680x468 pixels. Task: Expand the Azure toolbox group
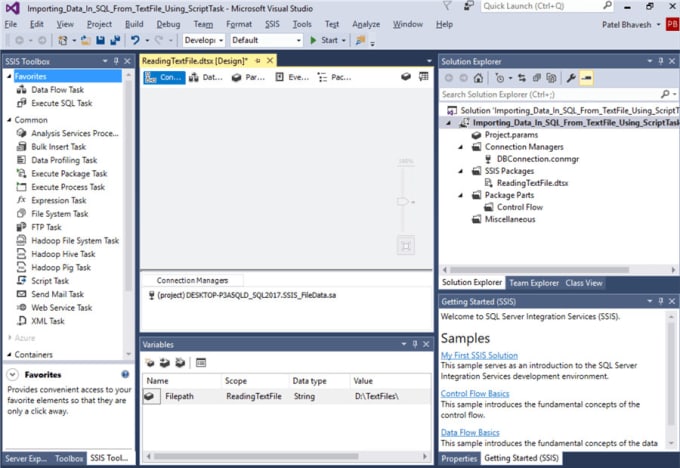click(10, 337)
